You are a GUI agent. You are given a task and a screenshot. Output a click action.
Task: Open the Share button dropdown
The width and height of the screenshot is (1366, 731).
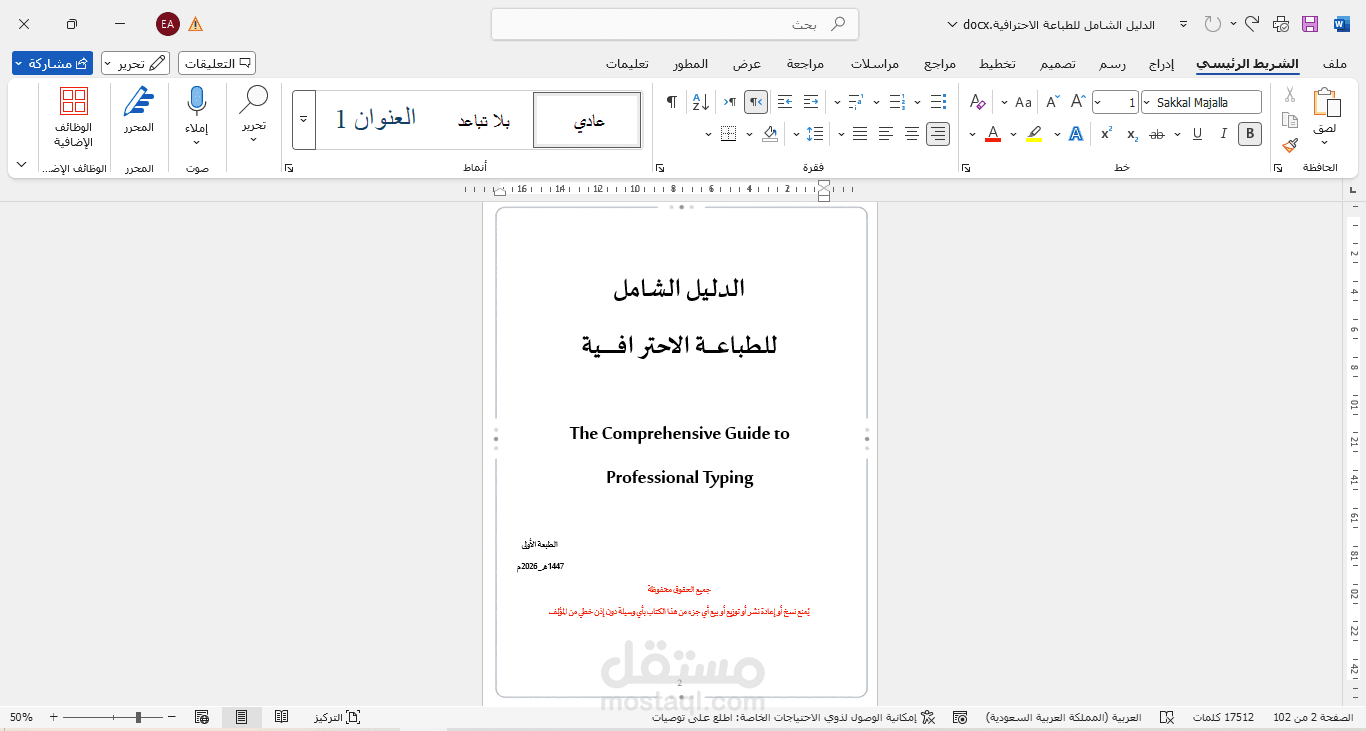click(x=20, y=63)
